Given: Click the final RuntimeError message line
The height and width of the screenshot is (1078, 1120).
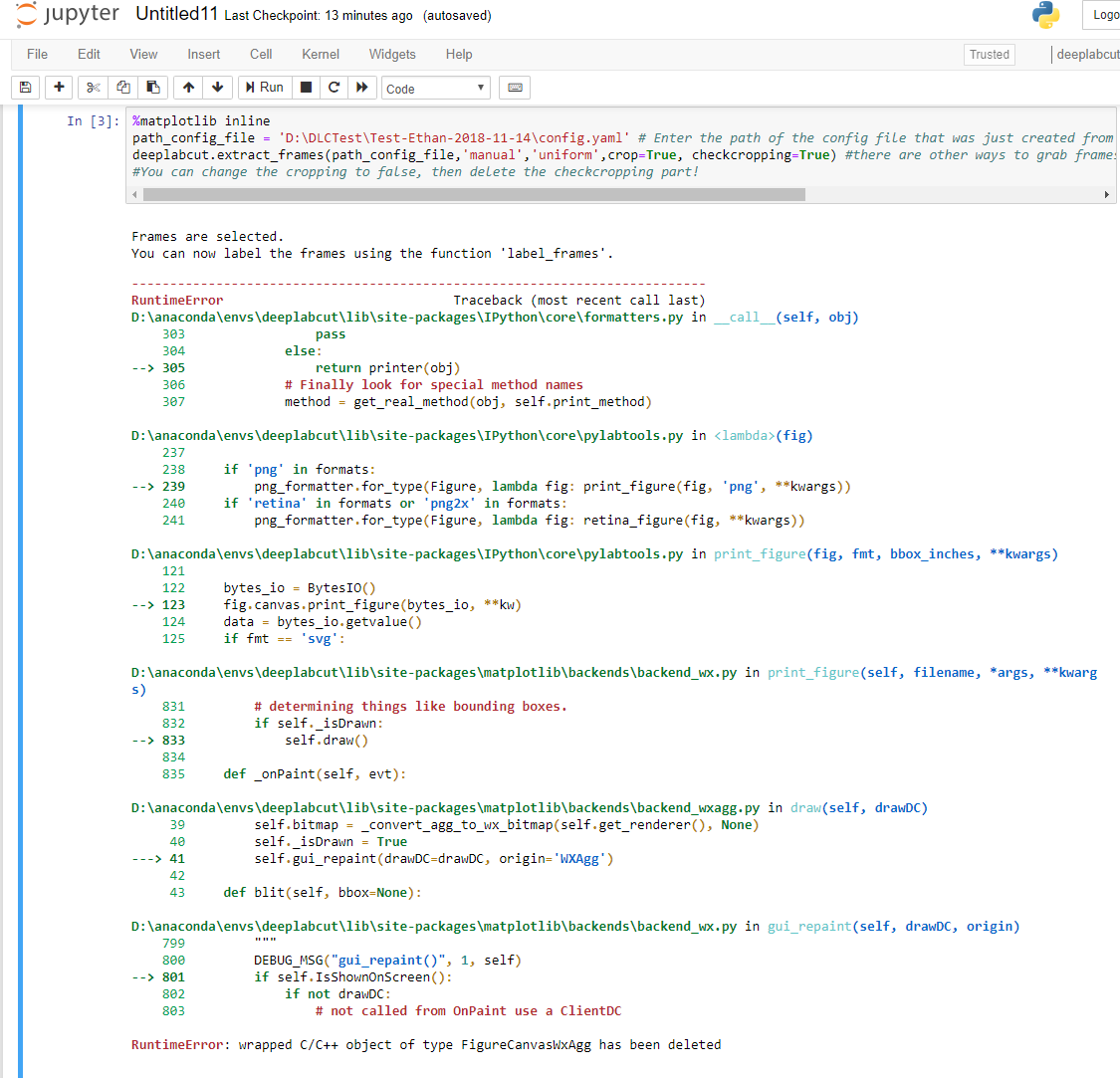Looking at the screenshot, I should 426,1045.
